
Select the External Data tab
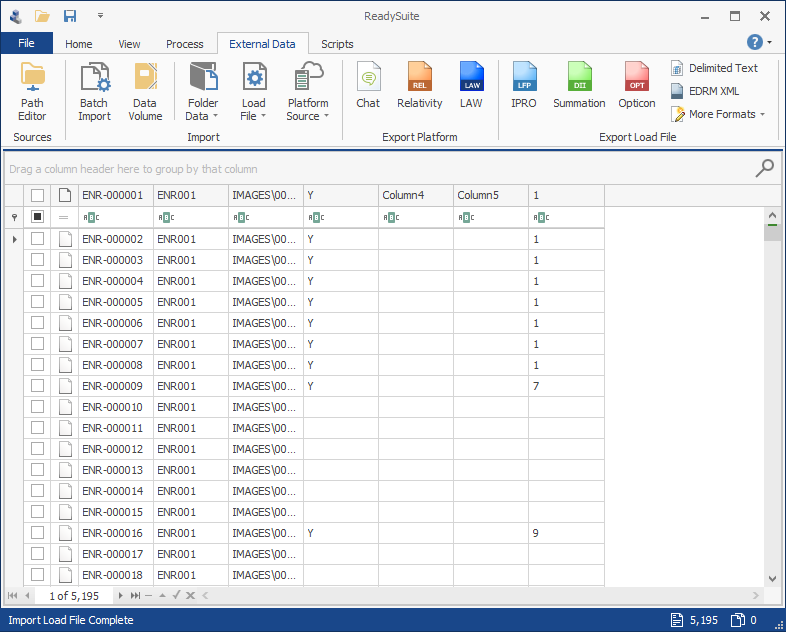pos(262,44)
